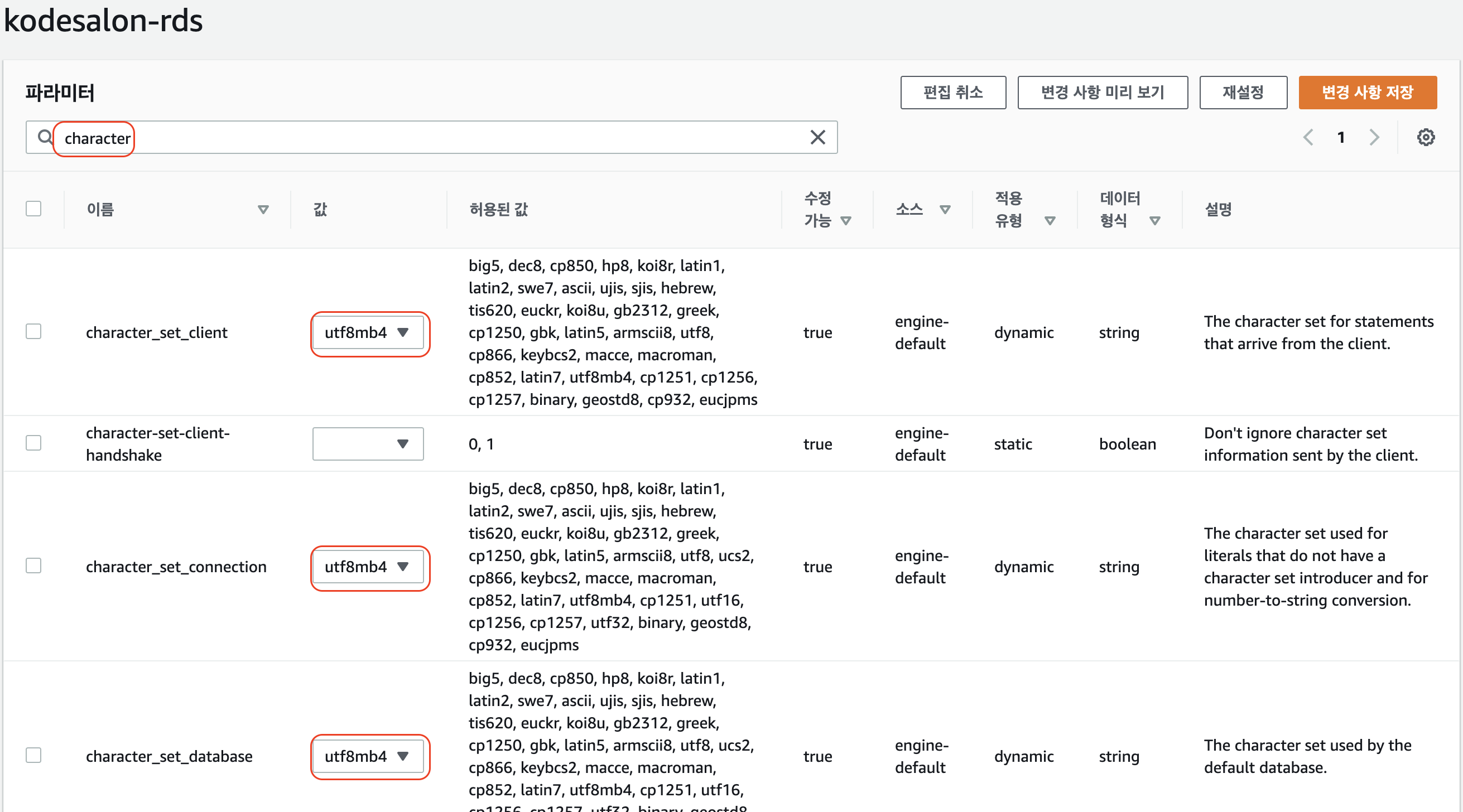
Task: Sort by 적용 유형 column arrow
Action: coord(1050,221)
